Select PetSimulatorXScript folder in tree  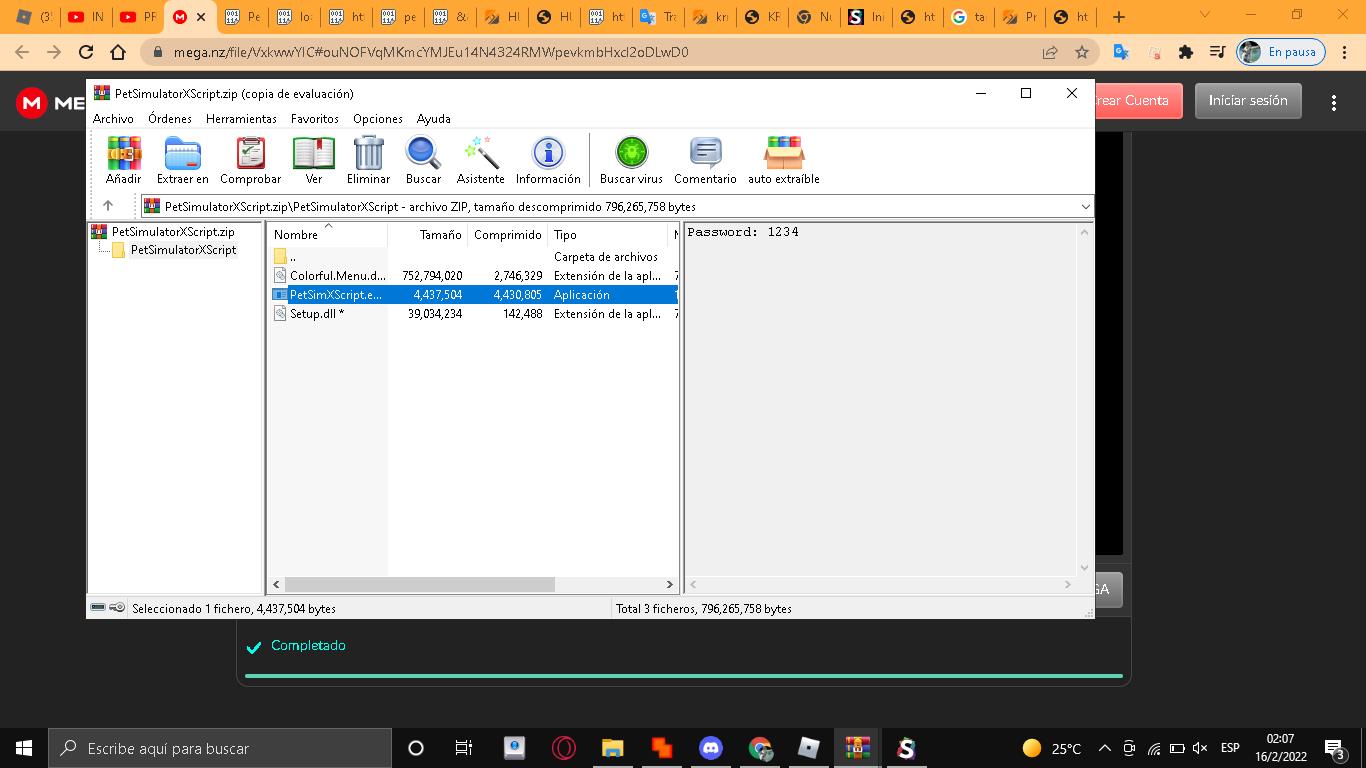pos(183,250)
